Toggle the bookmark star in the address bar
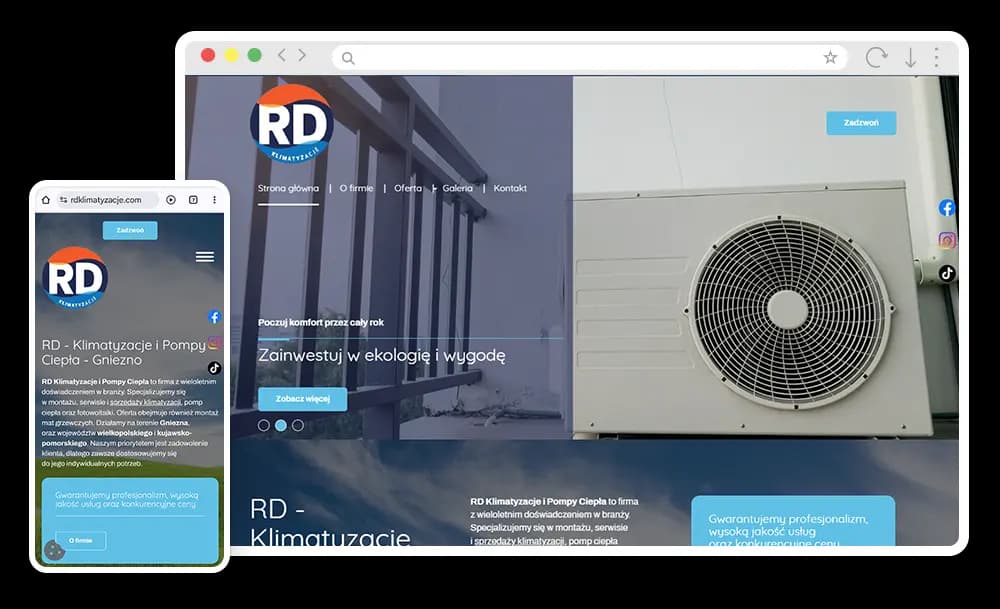 (831, 58)
